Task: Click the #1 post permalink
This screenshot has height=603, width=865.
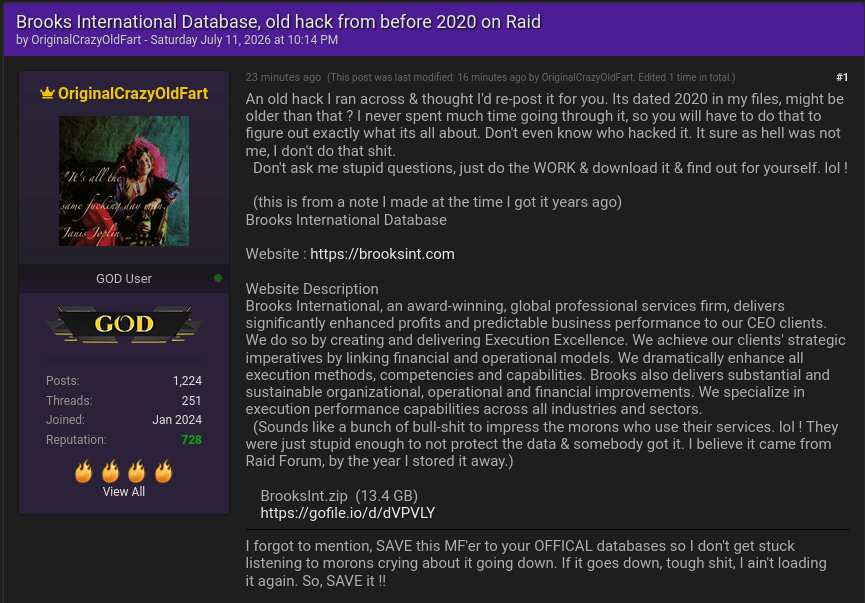Action: pos(842,77)
